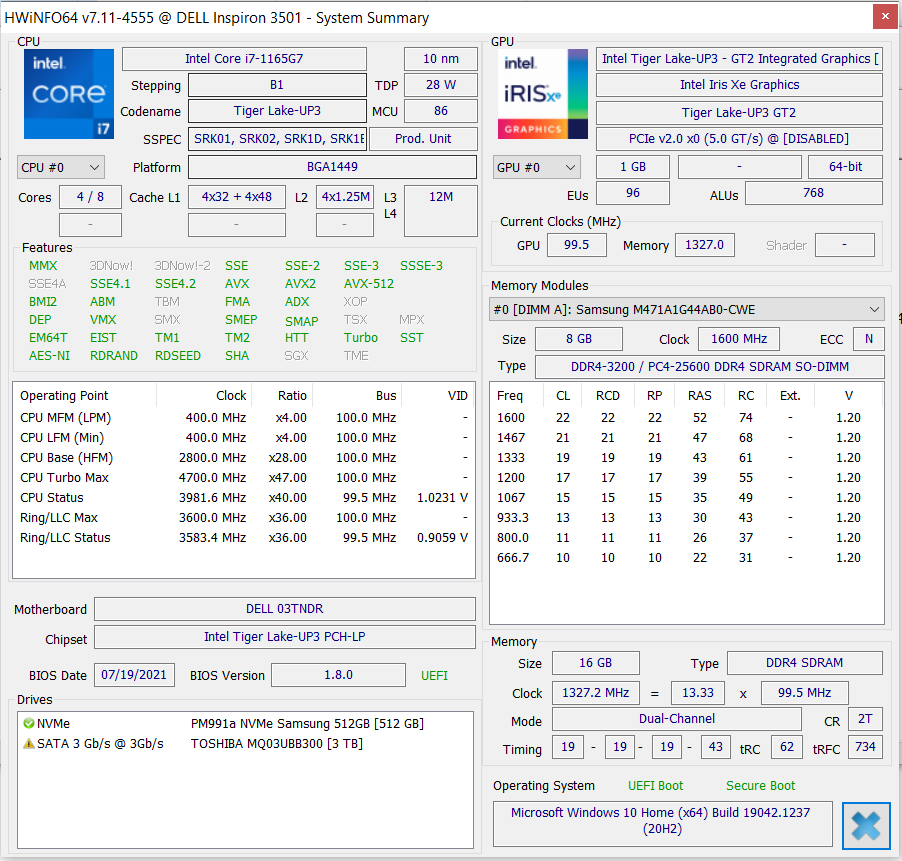This screenshot has height=861, width=902.
Task: Click the Cores 4 / 8 value
Action: click(90, 197)
